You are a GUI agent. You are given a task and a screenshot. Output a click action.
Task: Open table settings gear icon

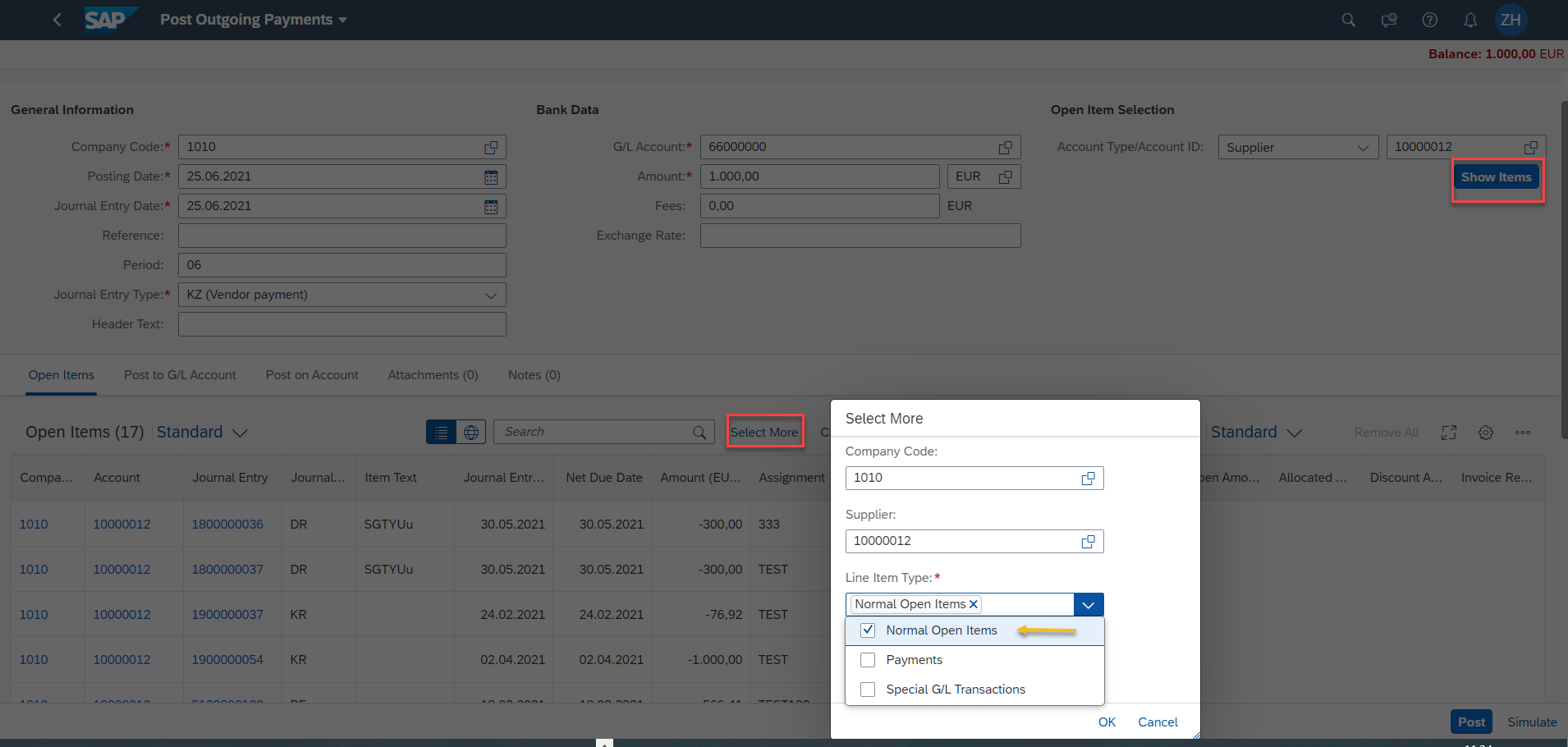click(1486, 433)
